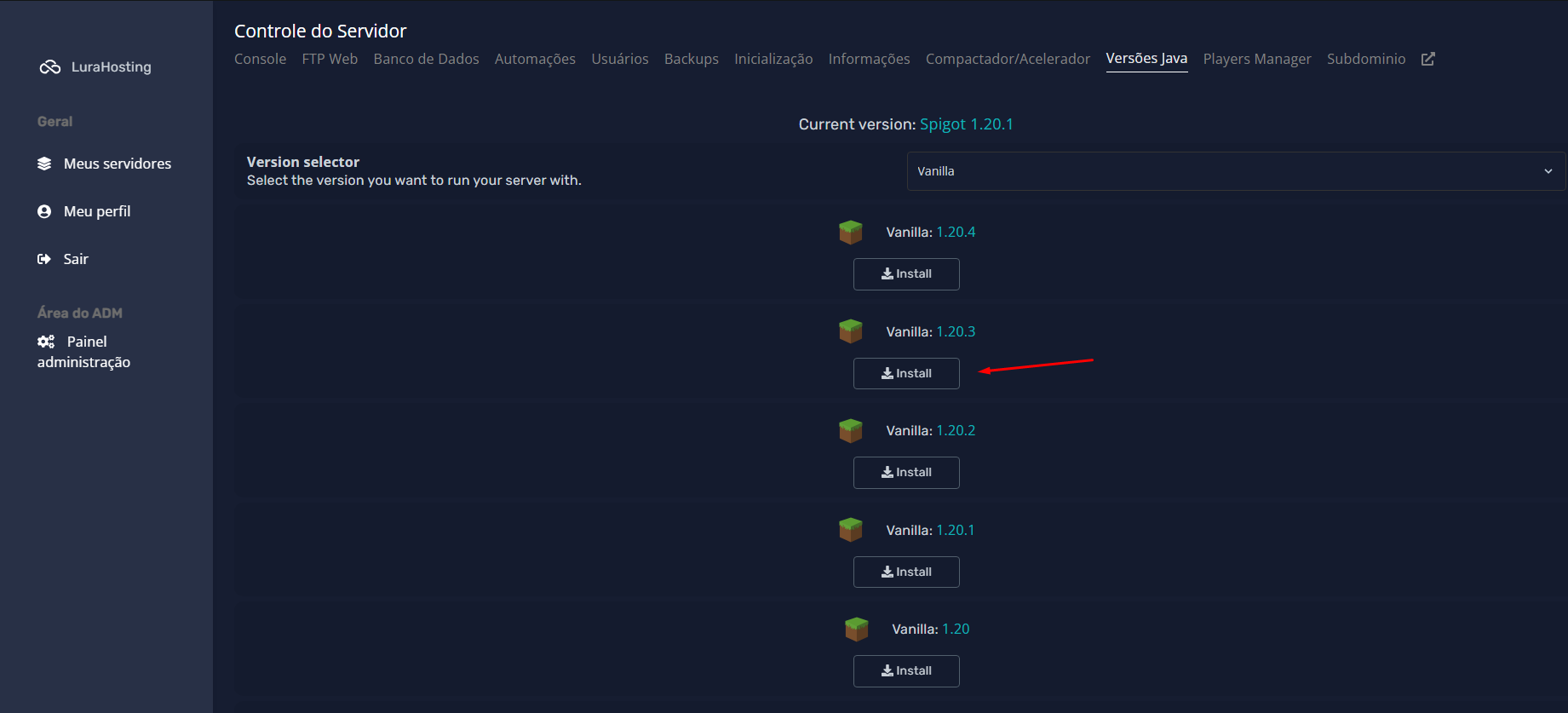Viewport: 1568px width, 713px height.
Task: Switch to the FTP Web tab
Action: pos(330,59)
